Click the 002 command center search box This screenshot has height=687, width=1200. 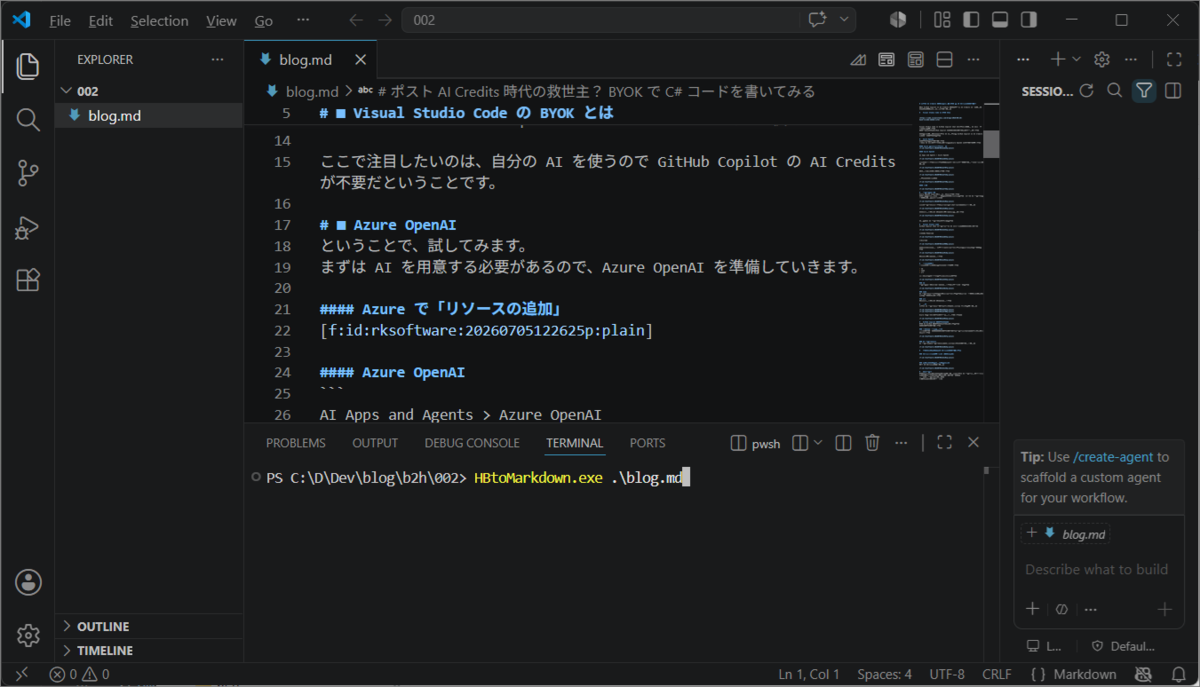(x=629, y=20)
